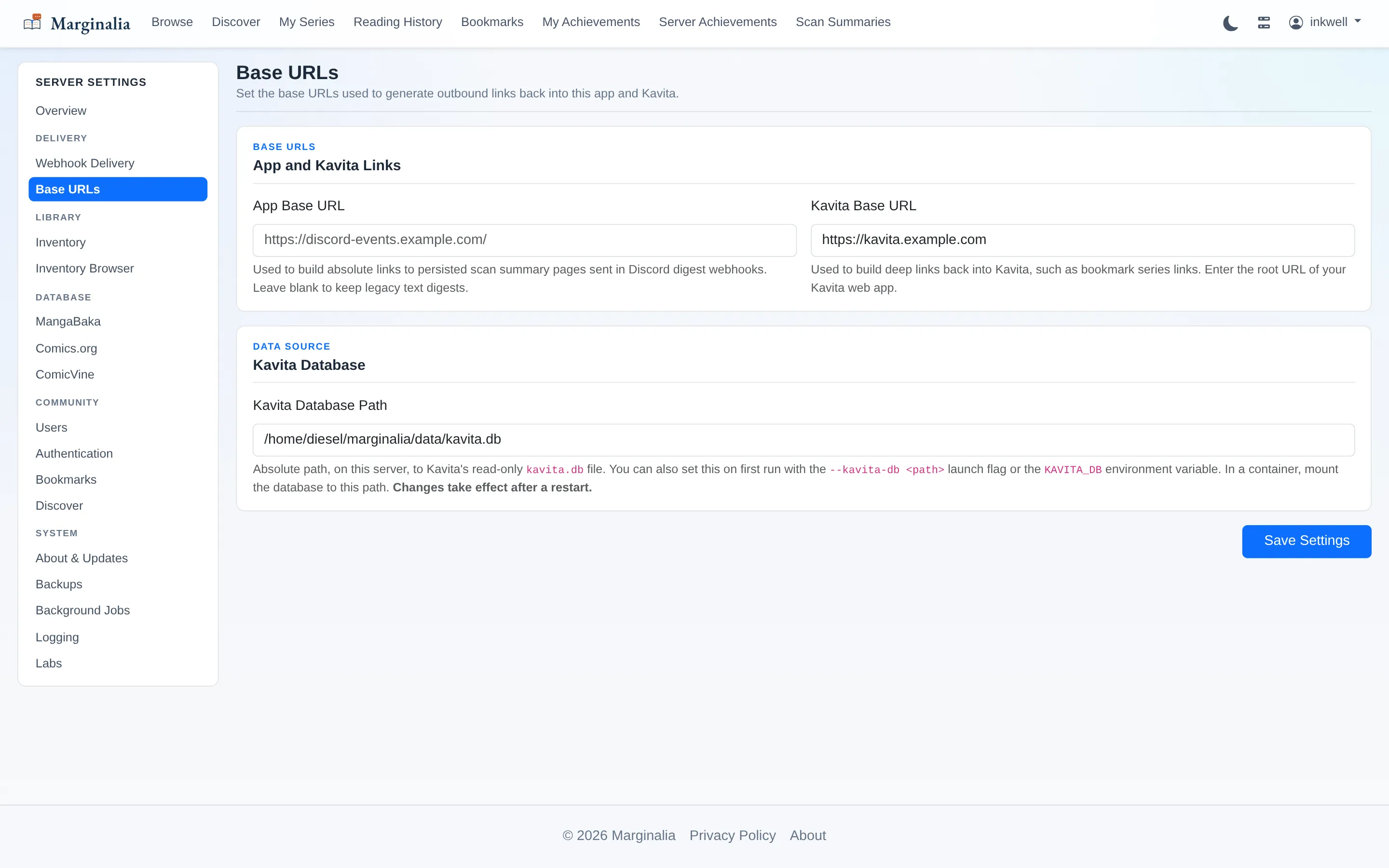Open ComicVine database settings
Viewport: 1389px width, 868px height.
(118, 374)
